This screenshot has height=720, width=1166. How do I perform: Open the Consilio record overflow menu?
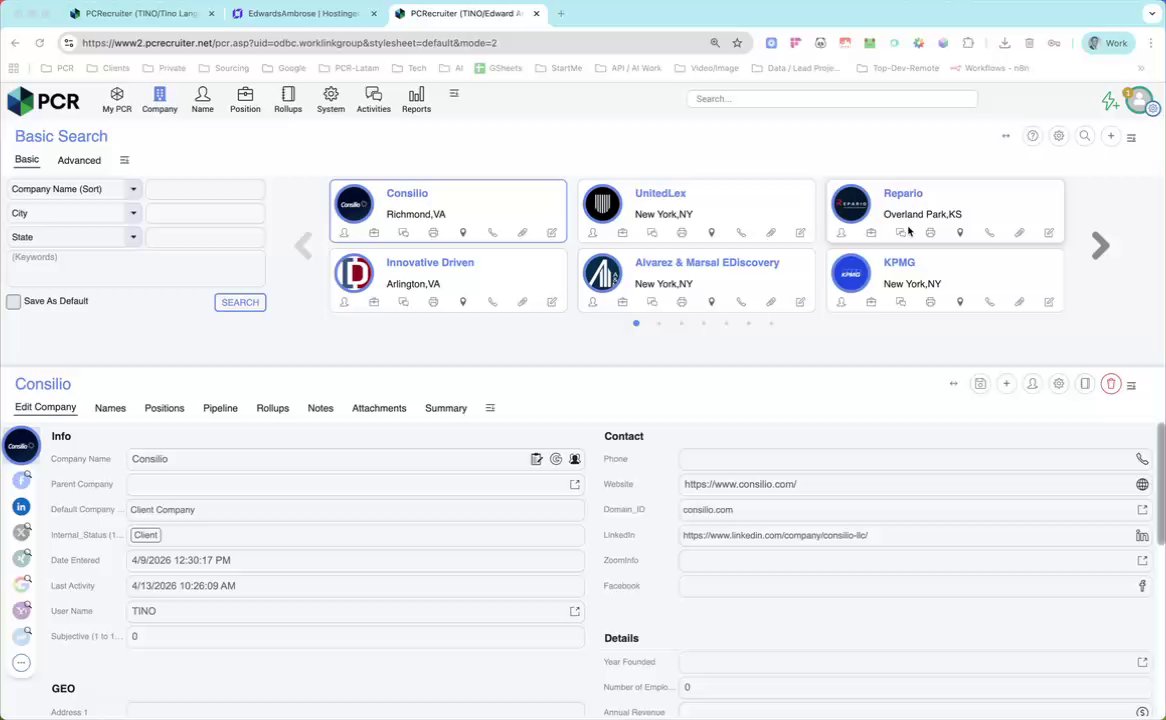(1131, 385)
